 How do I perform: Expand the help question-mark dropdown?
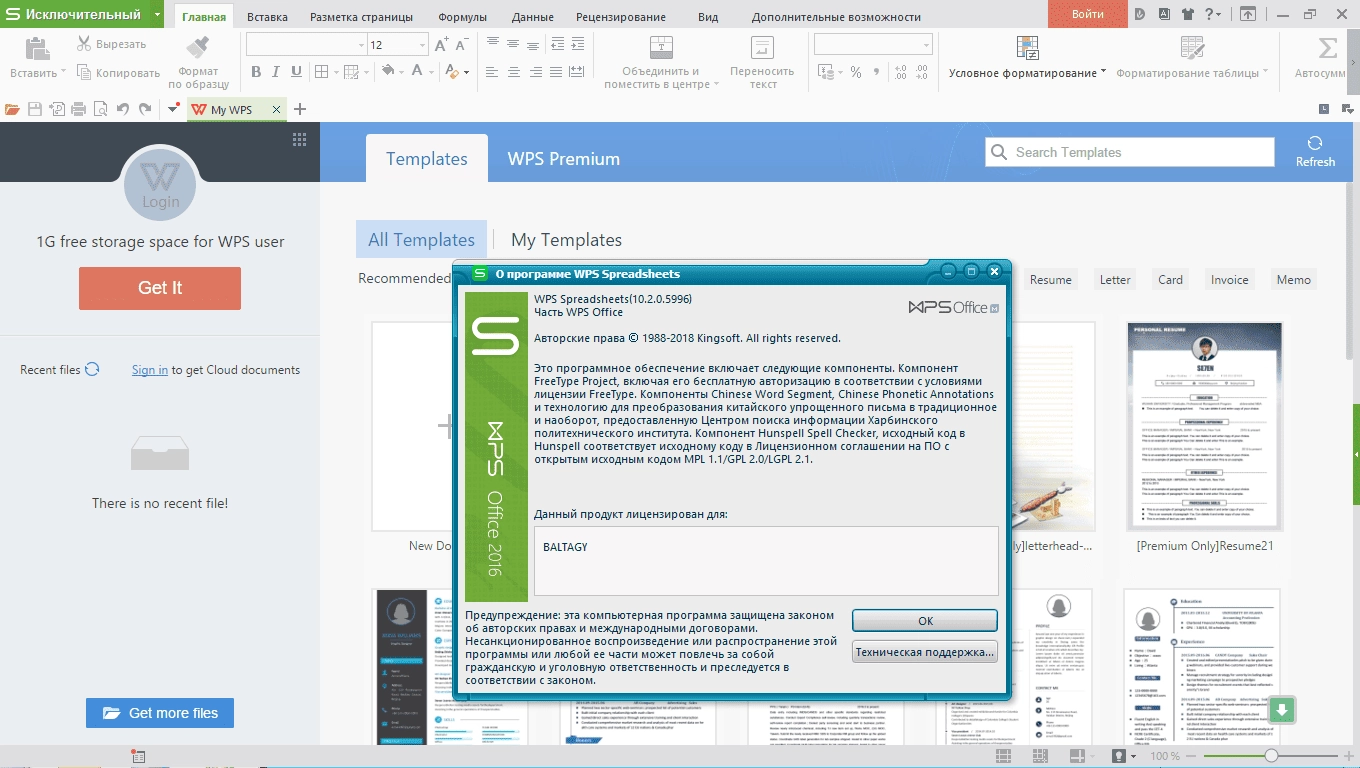pyautogui.click(x=1219, y=14)
